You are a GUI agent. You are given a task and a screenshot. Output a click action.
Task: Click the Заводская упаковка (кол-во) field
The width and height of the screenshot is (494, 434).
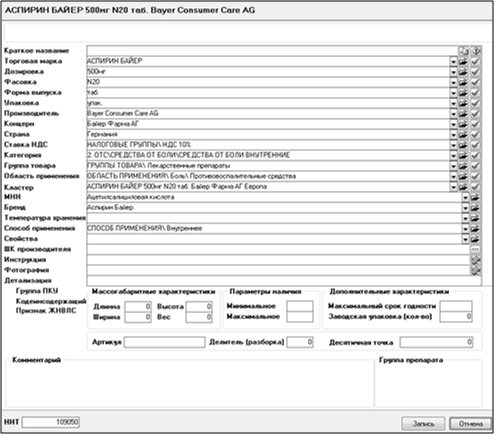tap(456, 317)
